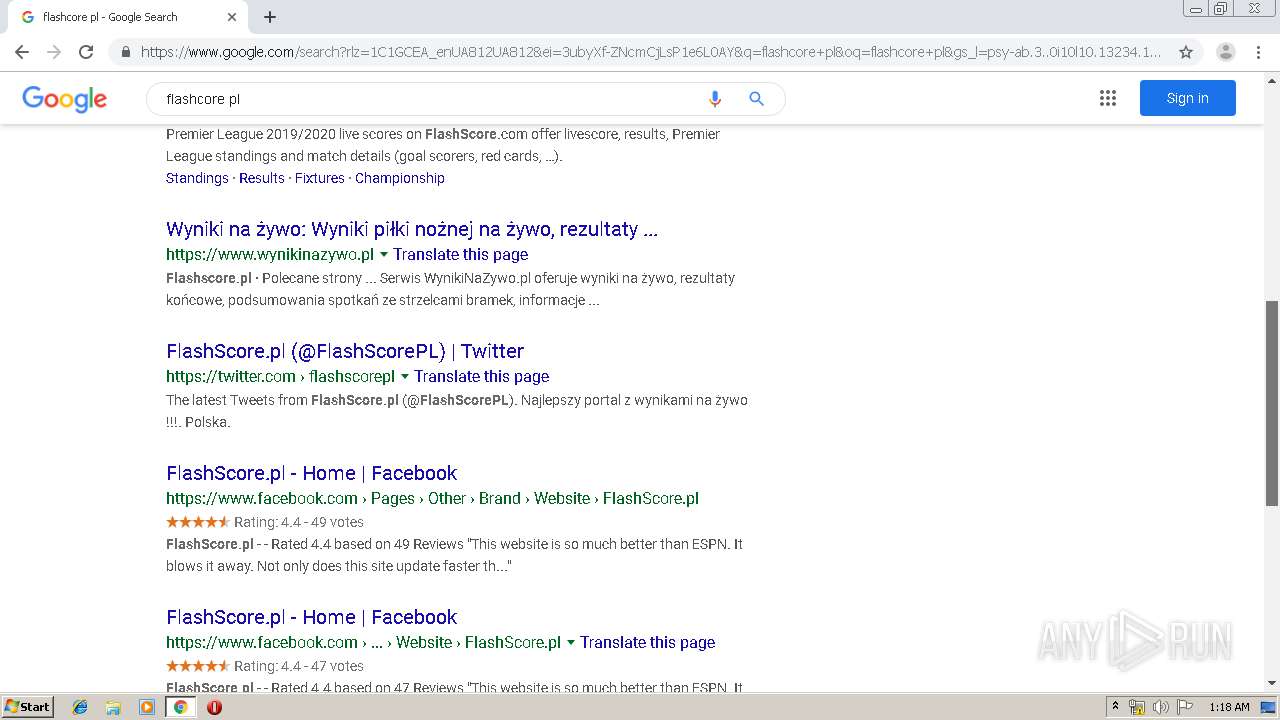
Task: Click the facebook.com › Pages › Other URL
Action: tap(432, 498)
